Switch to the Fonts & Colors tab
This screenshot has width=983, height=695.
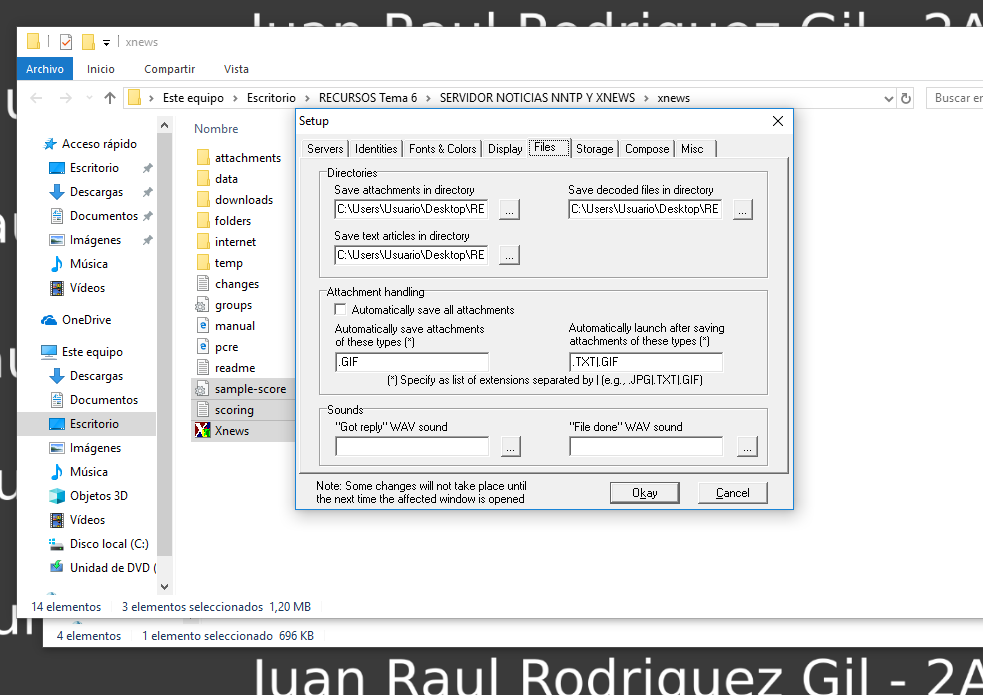442,149
